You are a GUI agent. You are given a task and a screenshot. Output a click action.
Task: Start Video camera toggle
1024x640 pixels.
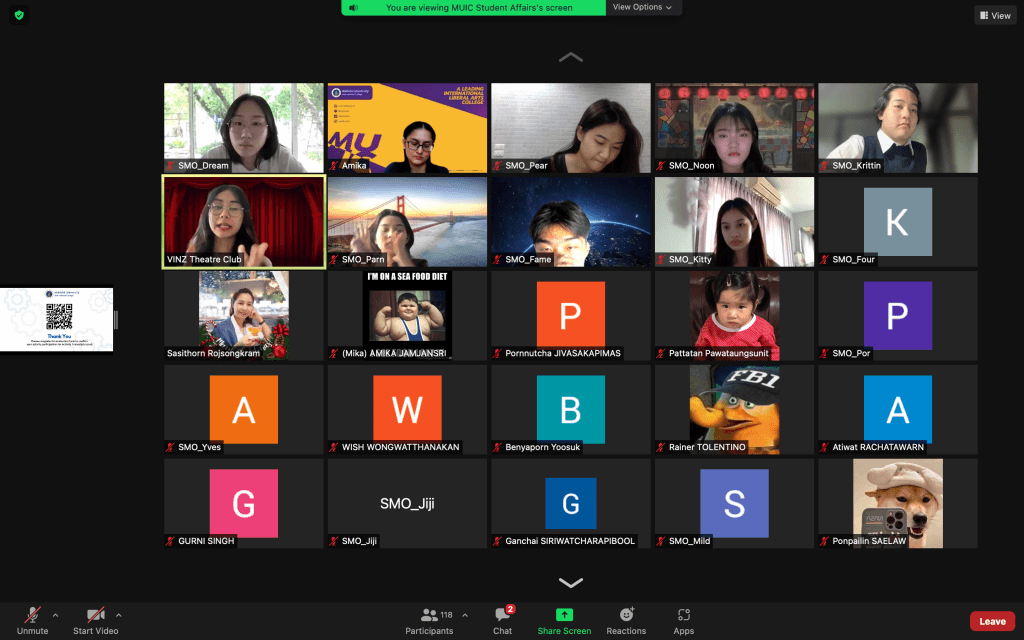[x=95, y=615]
